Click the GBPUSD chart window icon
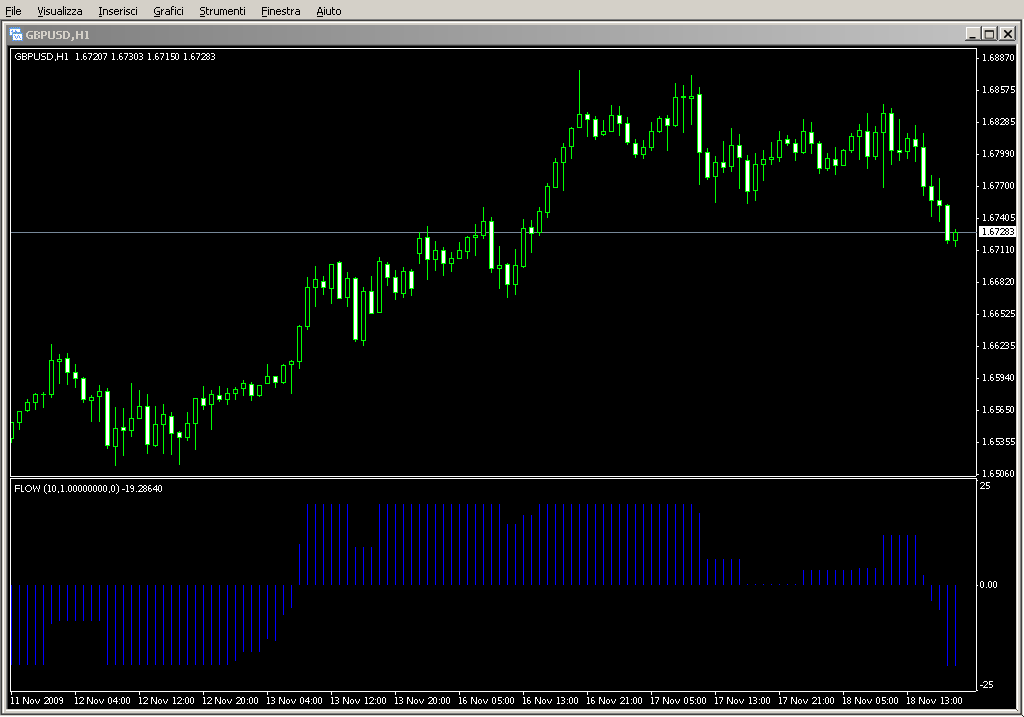Screen dimensions: 1024x717 tap(16, 34)
